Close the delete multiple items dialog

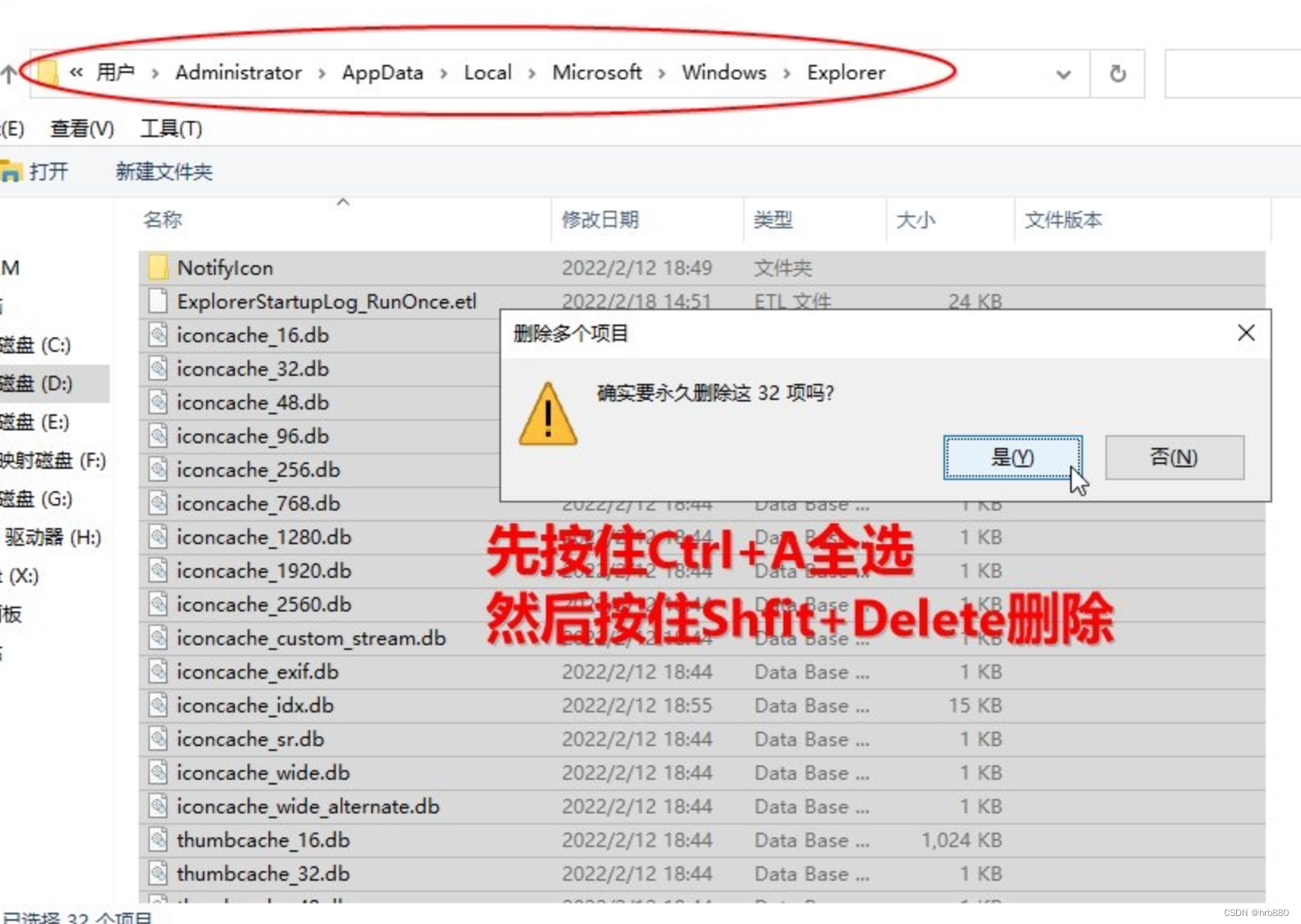1246,333
